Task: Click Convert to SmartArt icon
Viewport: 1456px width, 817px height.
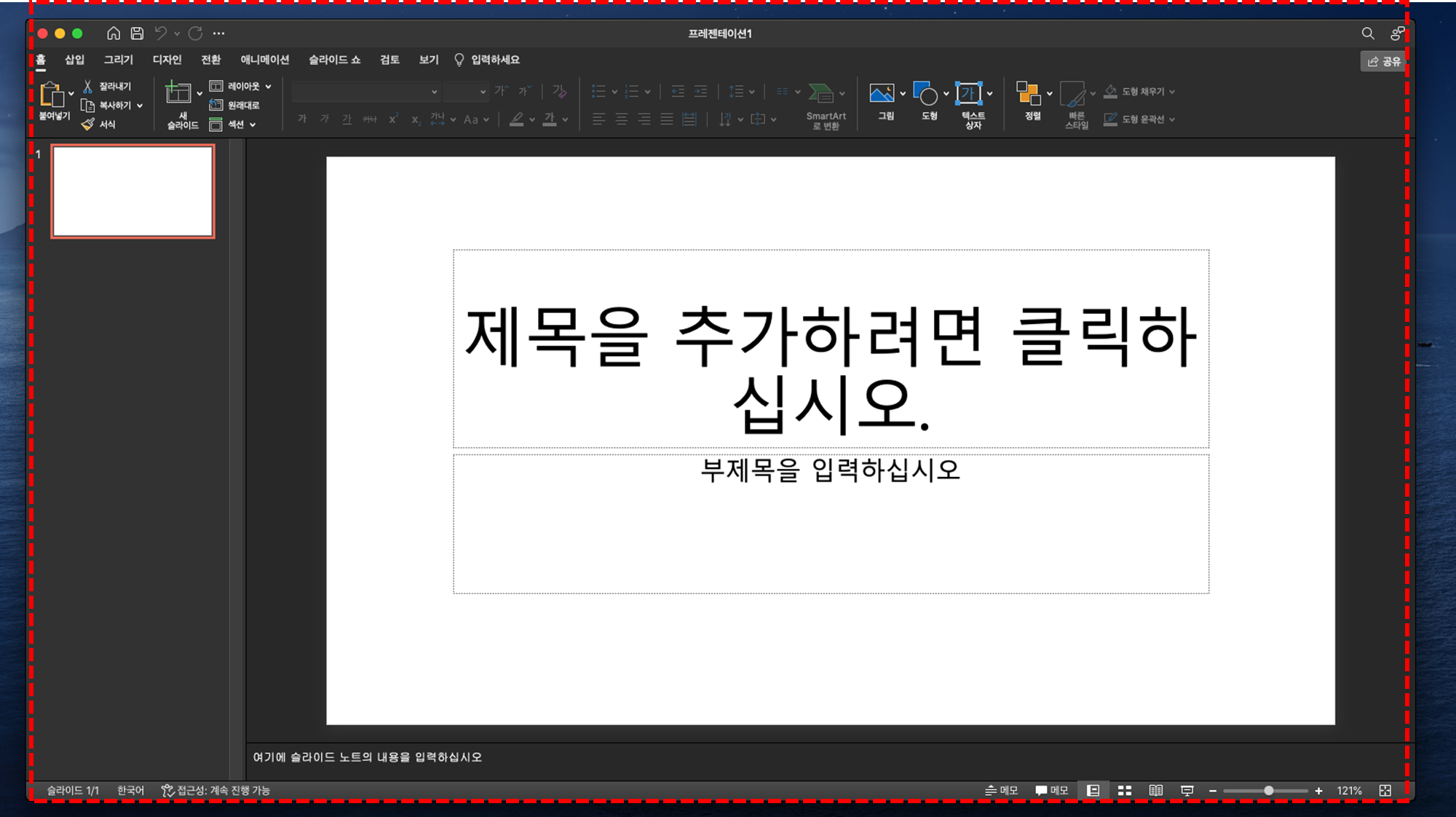Action: pos(820,93)
